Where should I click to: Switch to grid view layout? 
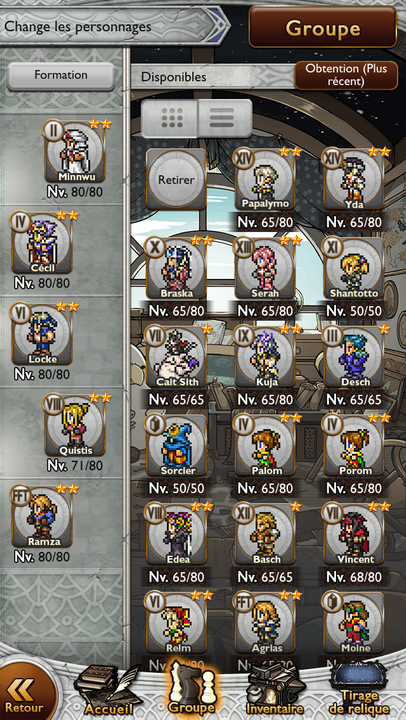170,118
